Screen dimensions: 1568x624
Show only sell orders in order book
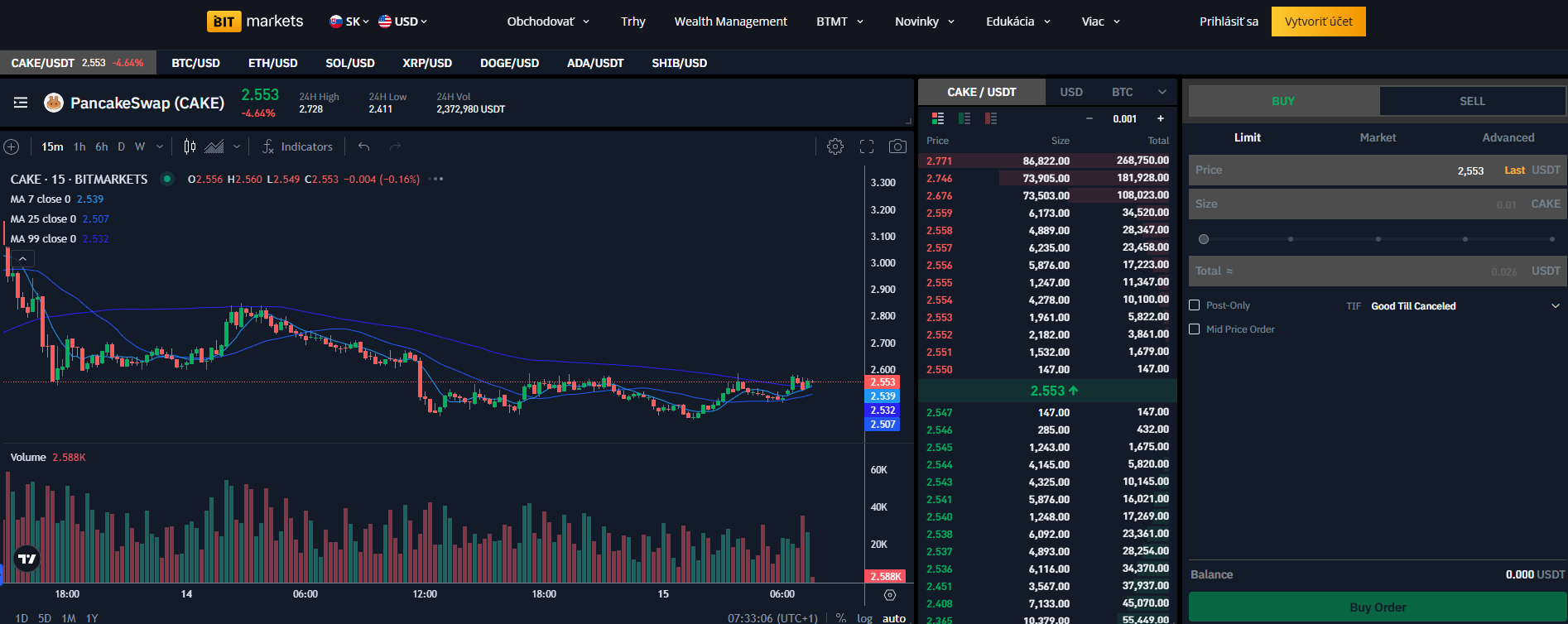pyautogui.click(x=991, y=118)
